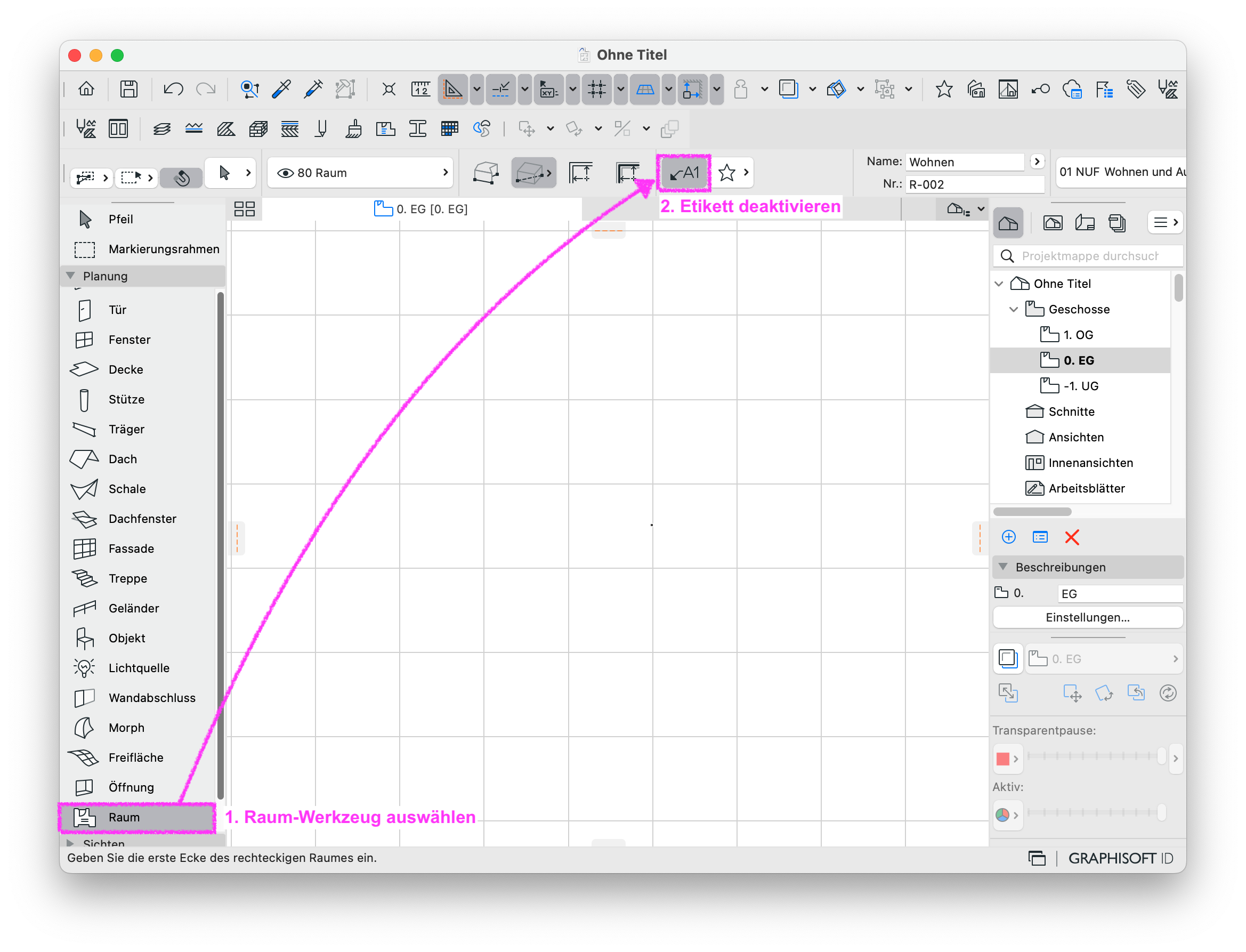The image size is (1246, 952).
Task: Adjust the Aktiv intensity slider
Action: tap(1096, 813)
